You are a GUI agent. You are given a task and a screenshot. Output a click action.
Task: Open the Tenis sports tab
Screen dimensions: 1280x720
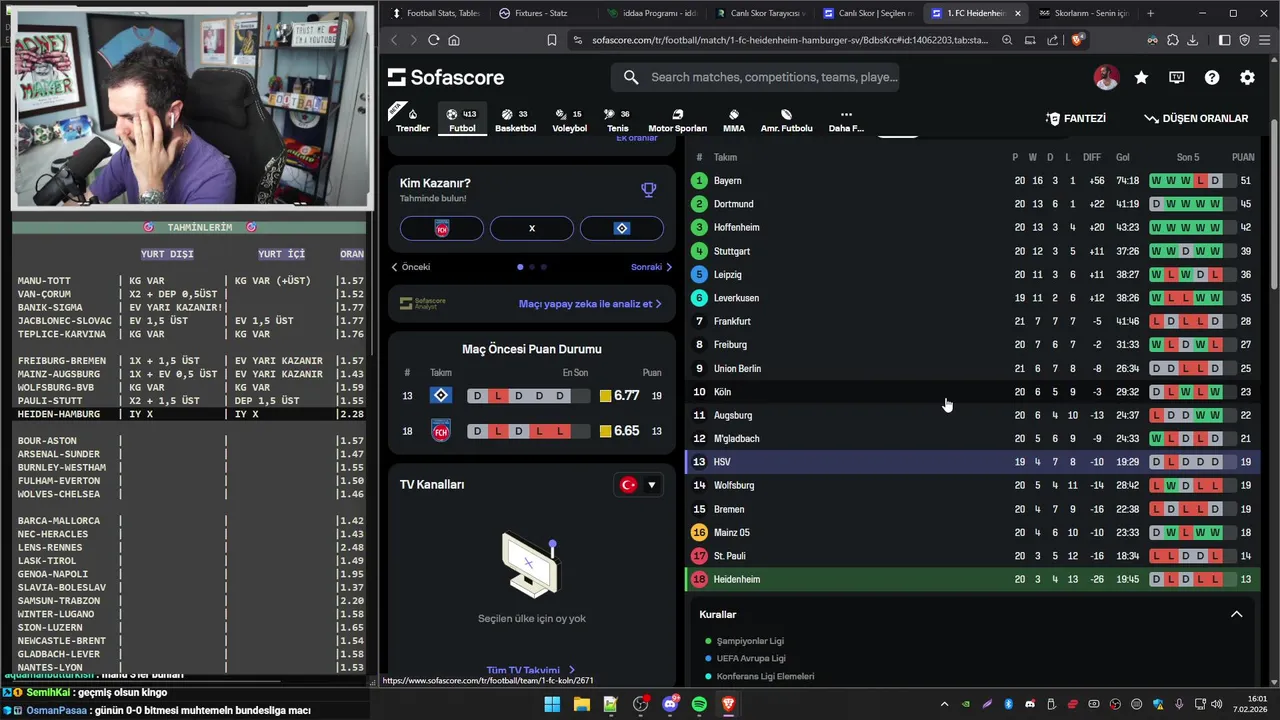618,120
